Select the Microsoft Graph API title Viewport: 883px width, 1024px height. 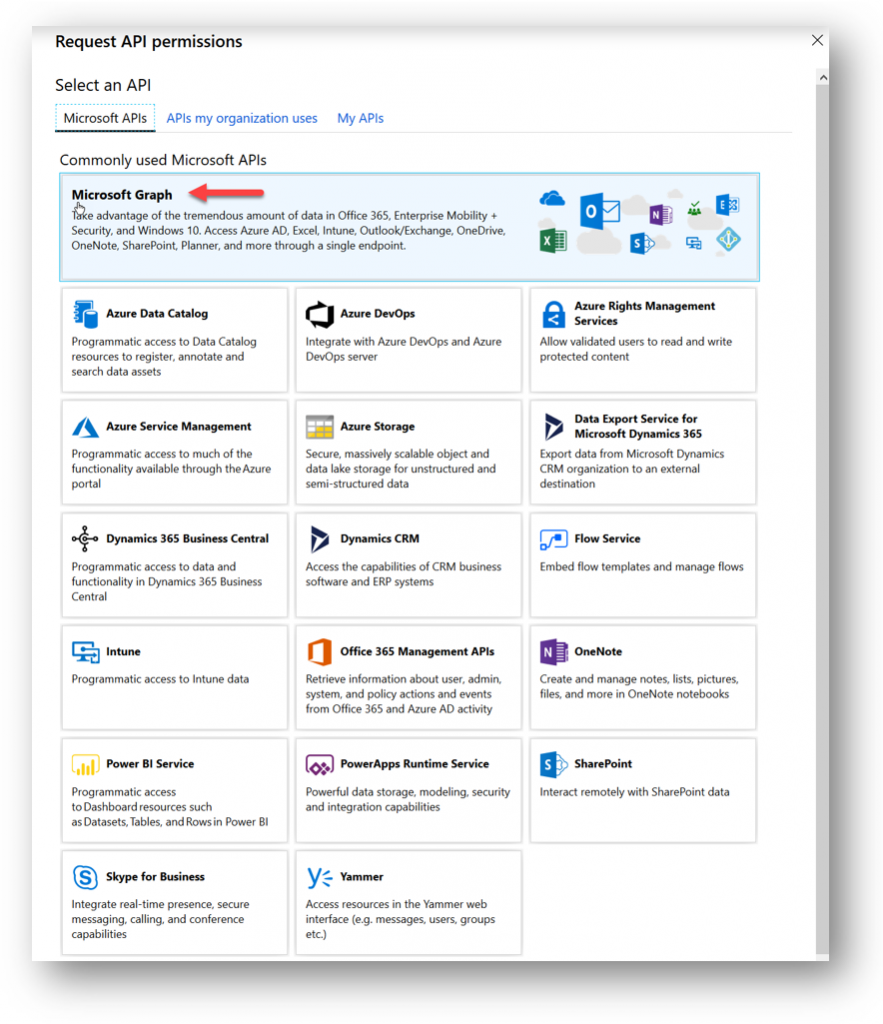tap(122, 195)
